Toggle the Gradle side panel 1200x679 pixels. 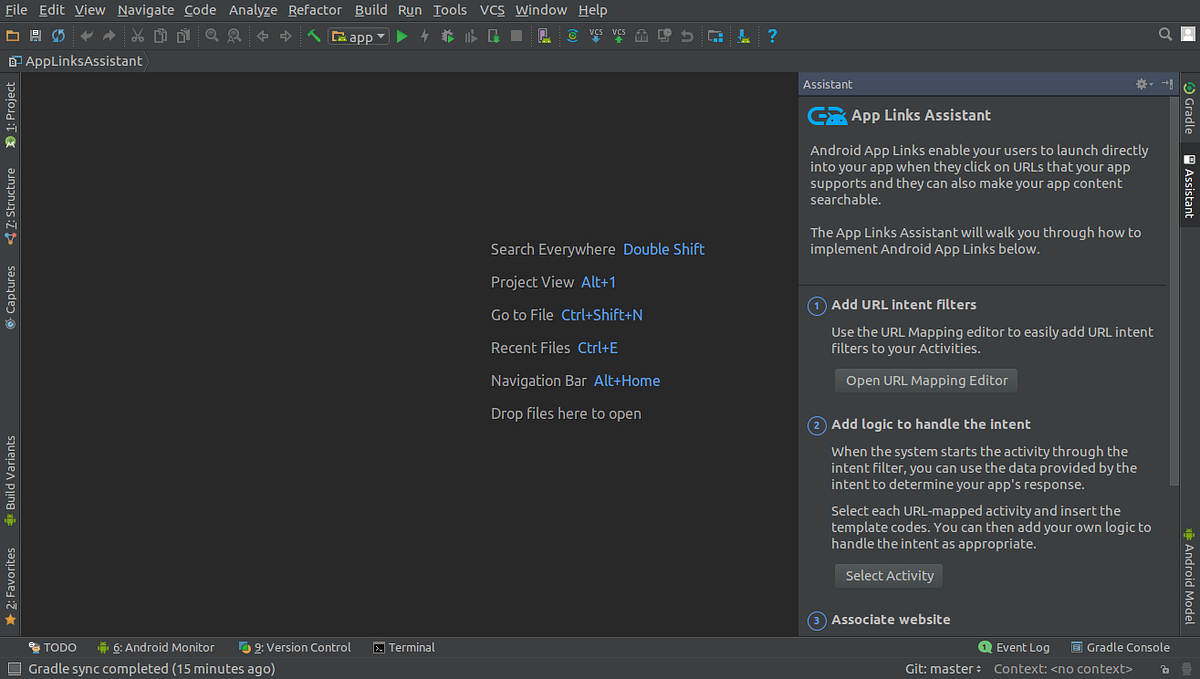(x=1189, y=112)
